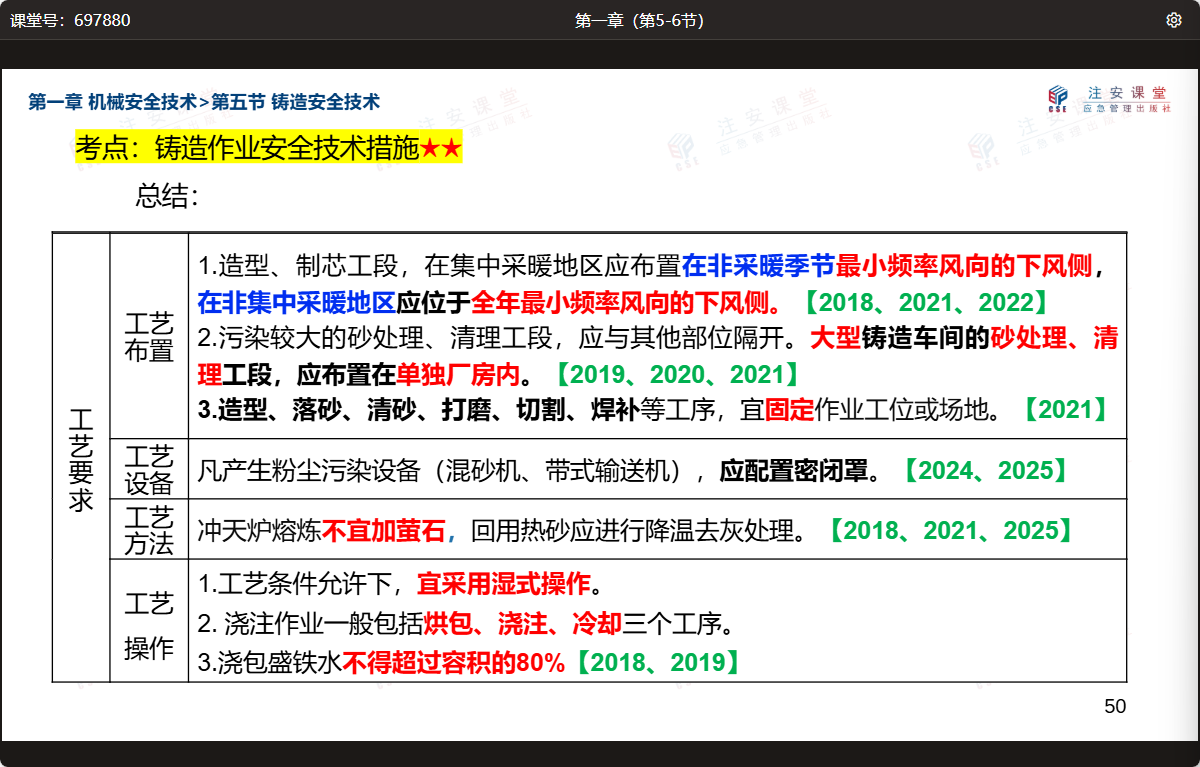Viewport: 1200px width, 767px height.
Task: Click the green 【2024、2025】 year tag
Action: [x=986, y=470]
